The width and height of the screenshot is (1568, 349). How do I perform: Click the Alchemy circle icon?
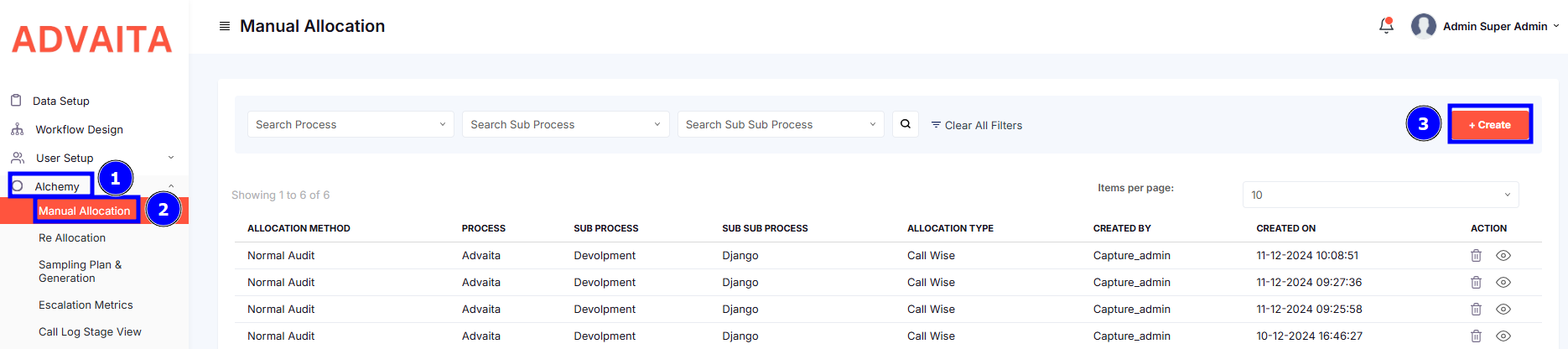coord(17,186)
